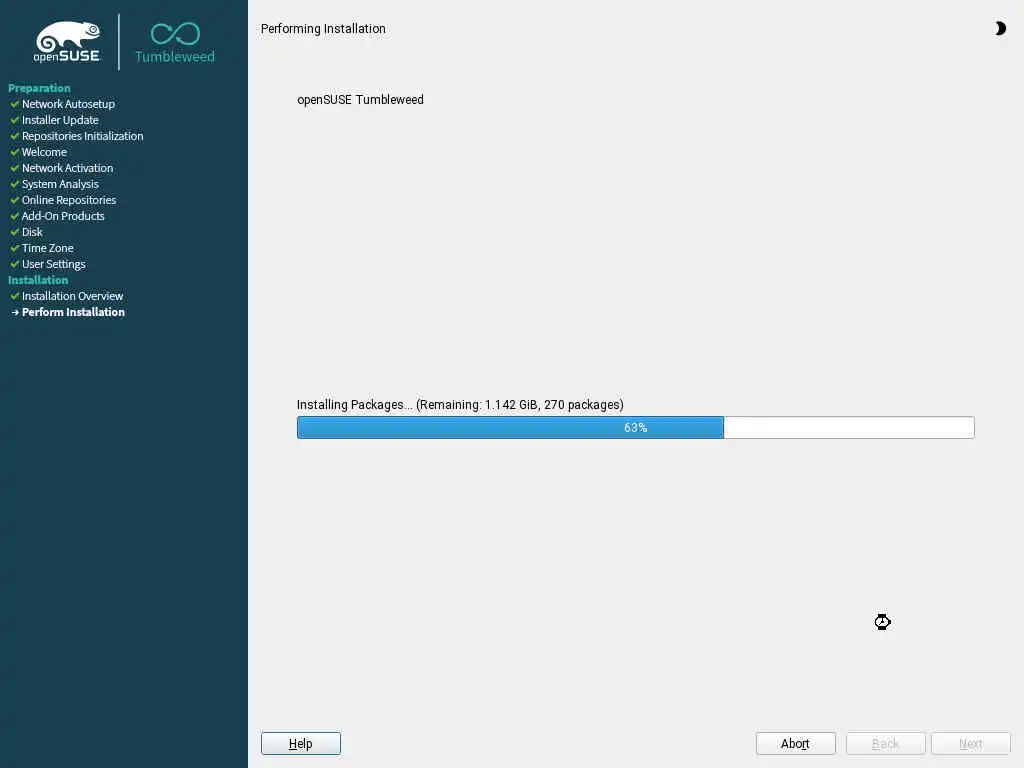Click the greyed-out Back button
The width and height of the screenshot is (1024, 768).
click(x=886, y=743)
